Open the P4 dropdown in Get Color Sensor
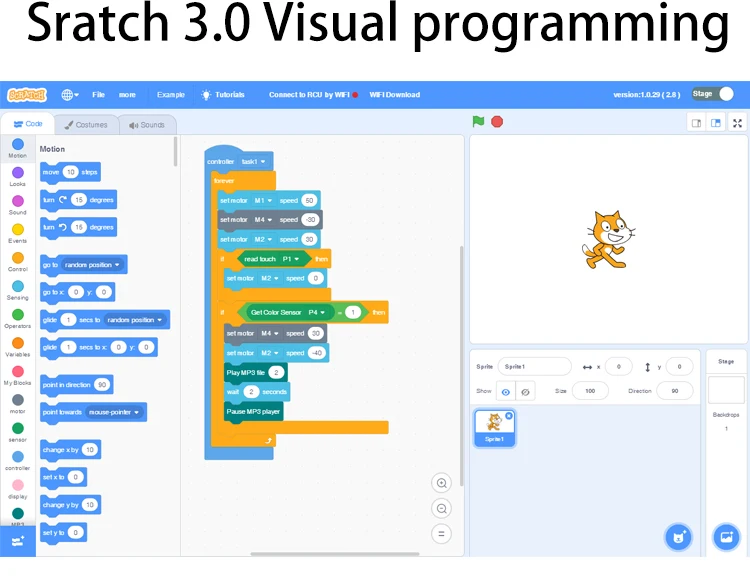Viewport: 750px width, 582px height. (317, 312)
